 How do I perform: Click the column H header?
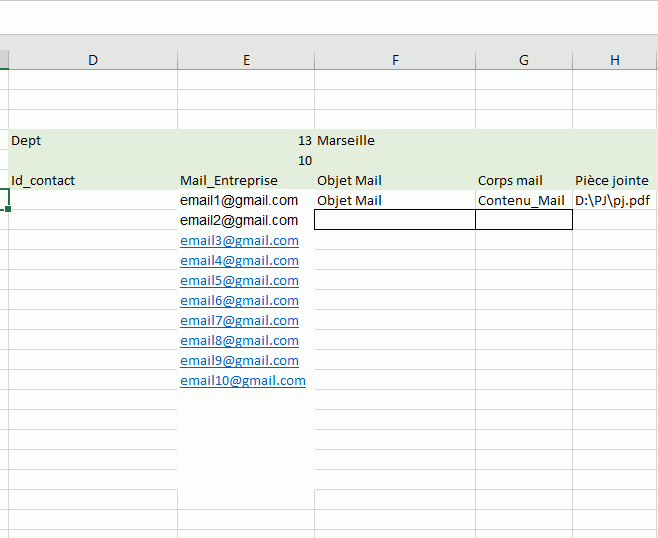pos(615,60)
